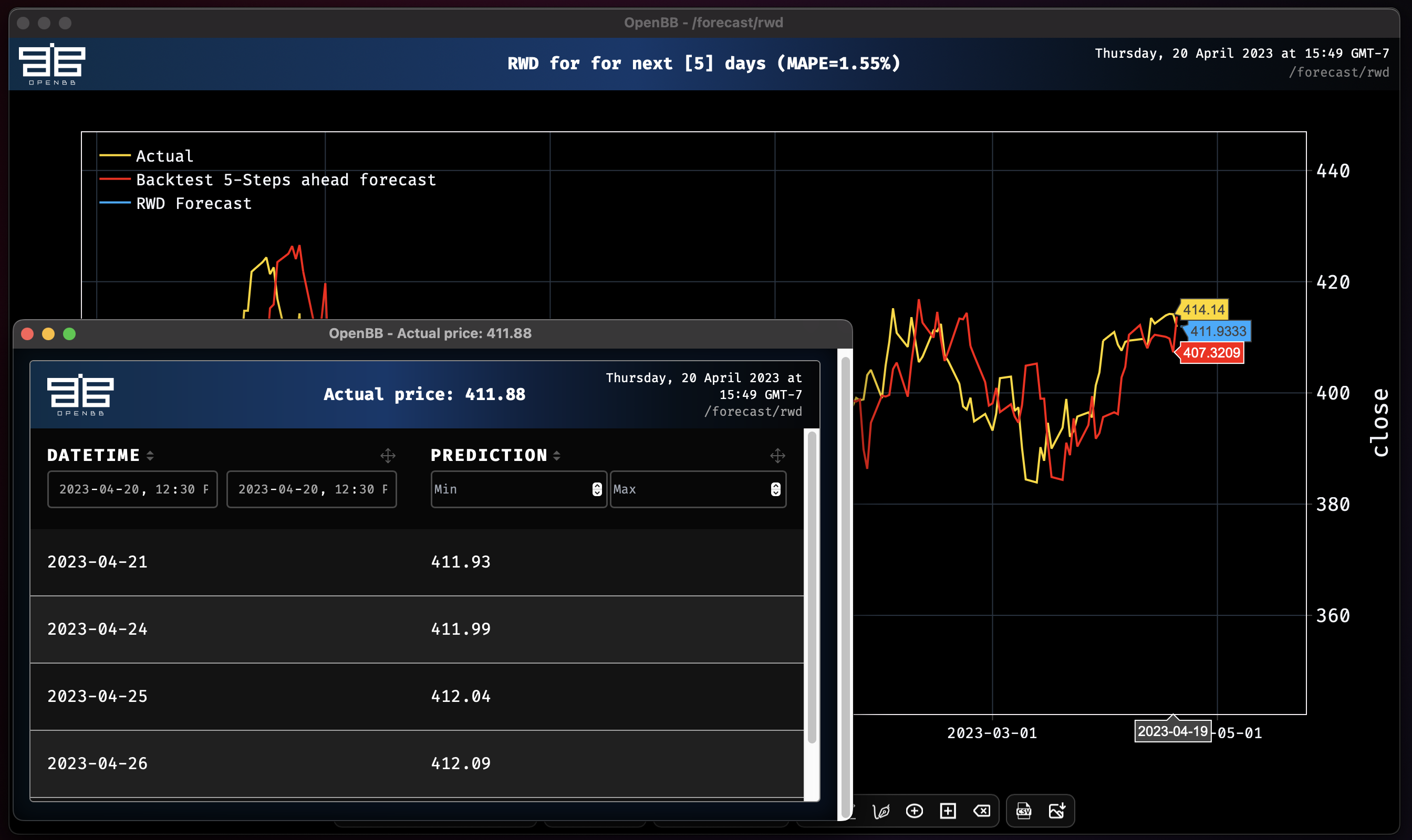Viewport: 1412px width, 840px height.
Task: Click the 411.9333 blue forecast label
Action: [x=1218, y=331]
